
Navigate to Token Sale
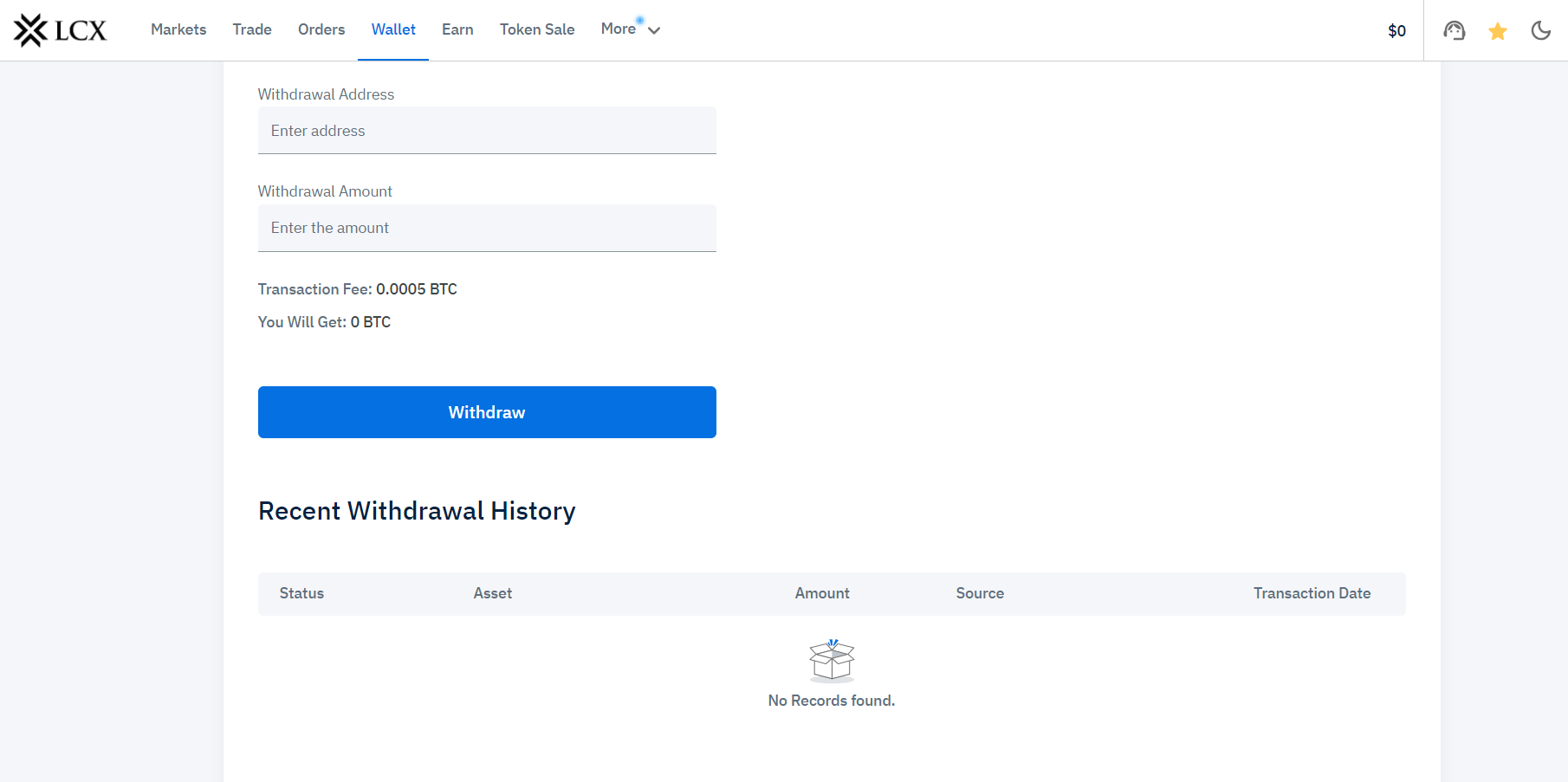[x=537, y=29]
